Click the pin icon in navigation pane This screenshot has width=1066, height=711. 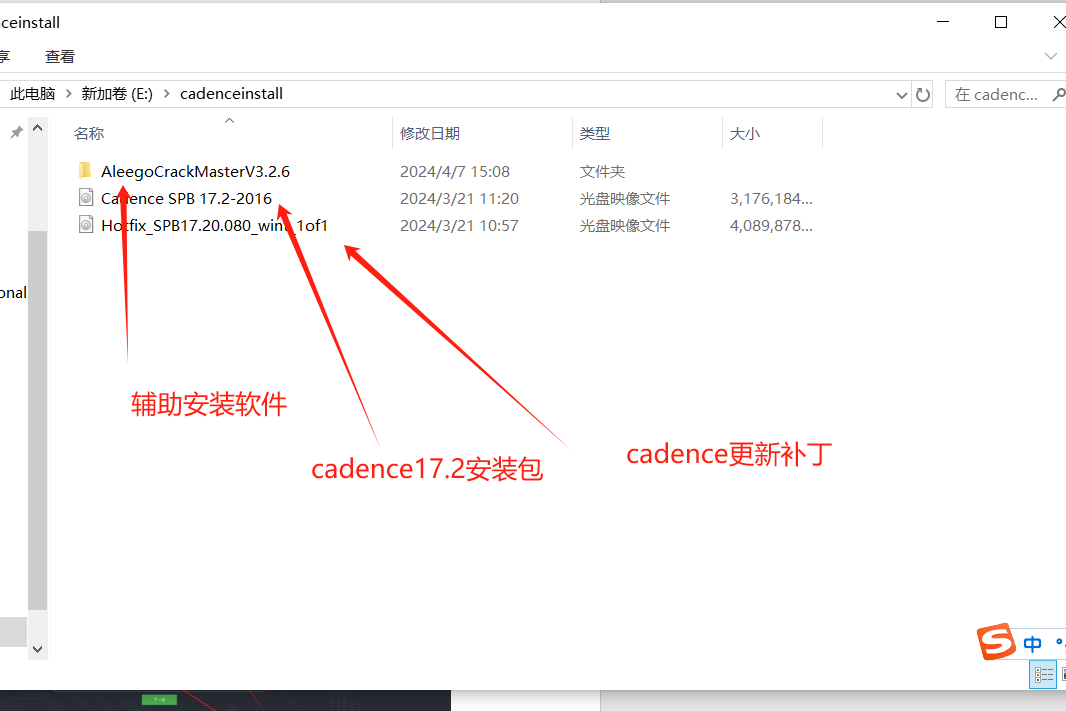click(x=16, y=132)
